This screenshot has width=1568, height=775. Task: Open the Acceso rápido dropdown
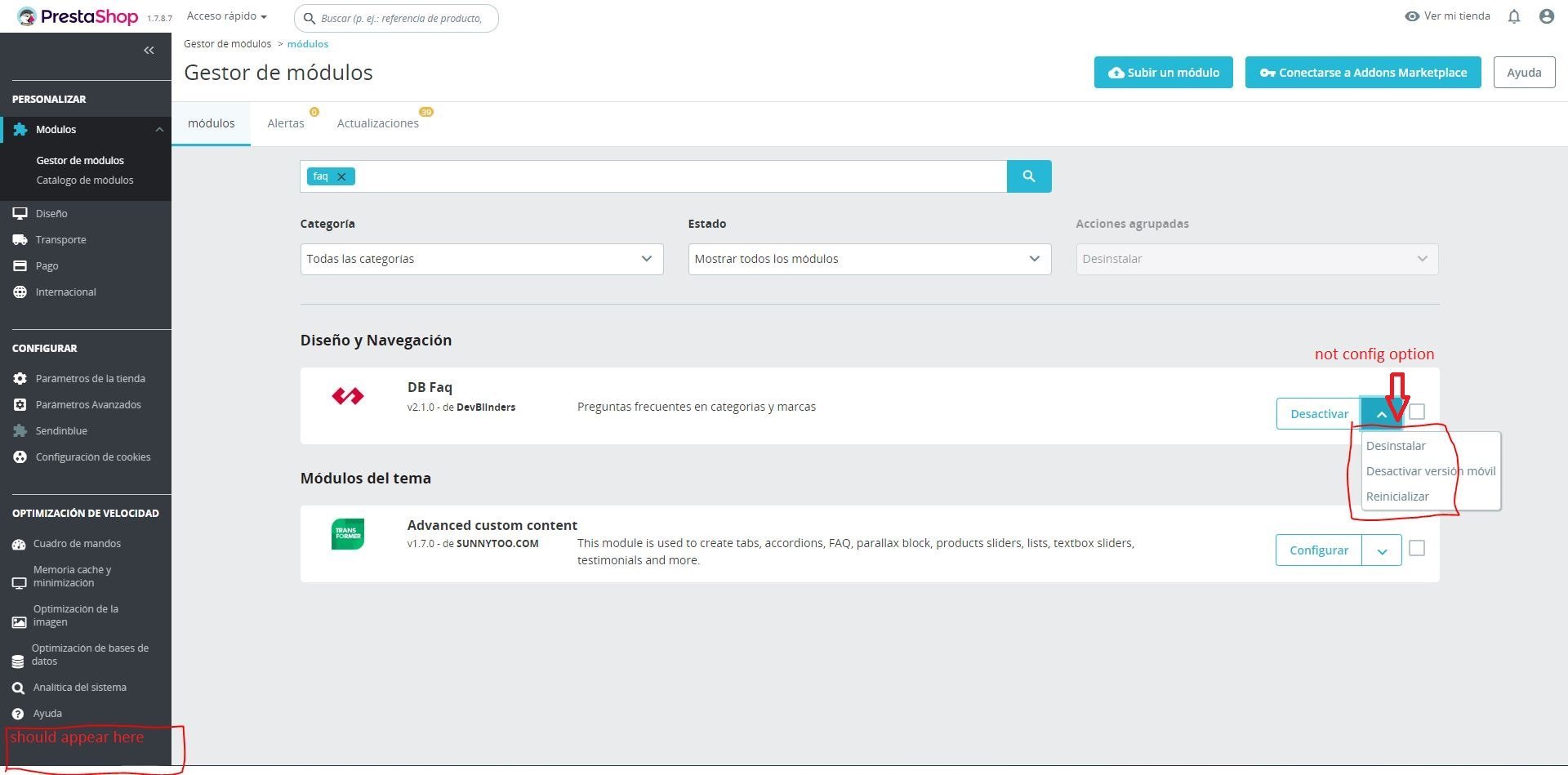click(227, 16)
